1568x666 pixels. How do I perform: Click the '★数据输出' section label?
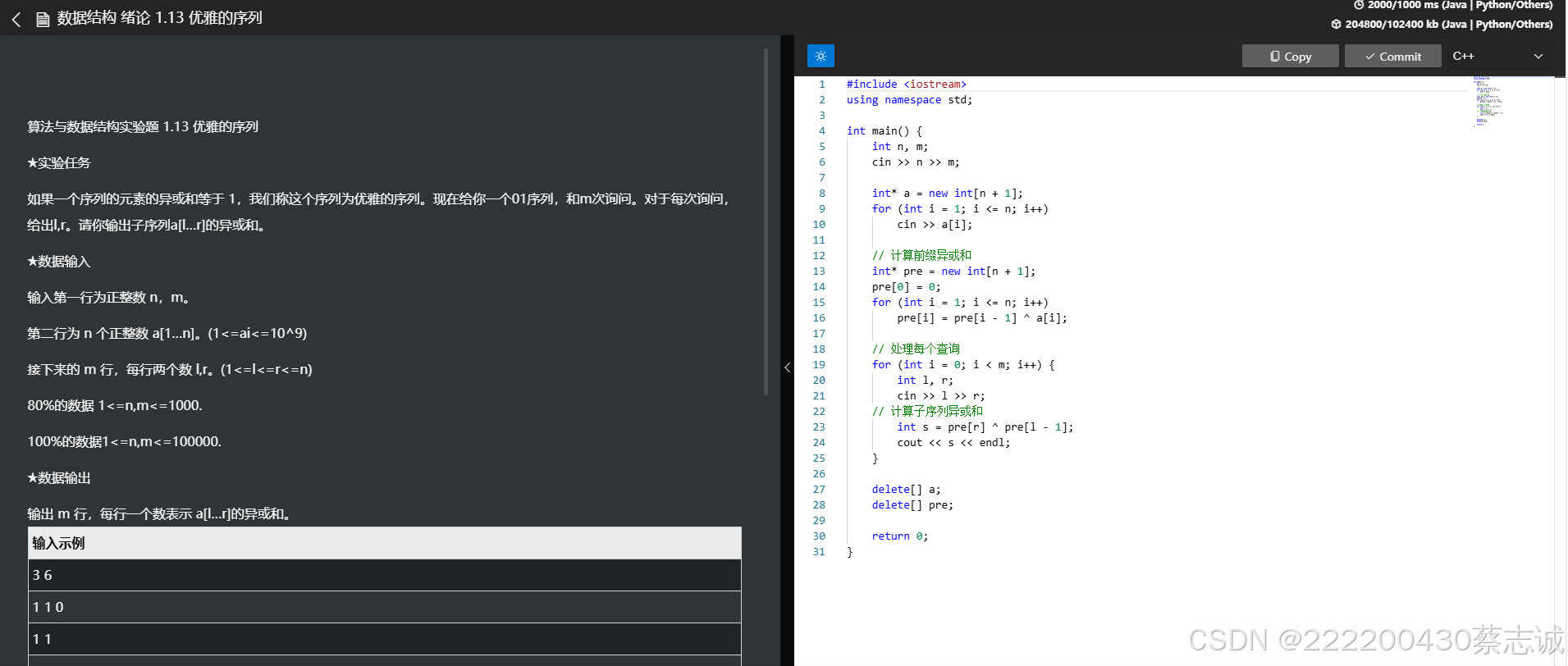[x=58, y=477]
